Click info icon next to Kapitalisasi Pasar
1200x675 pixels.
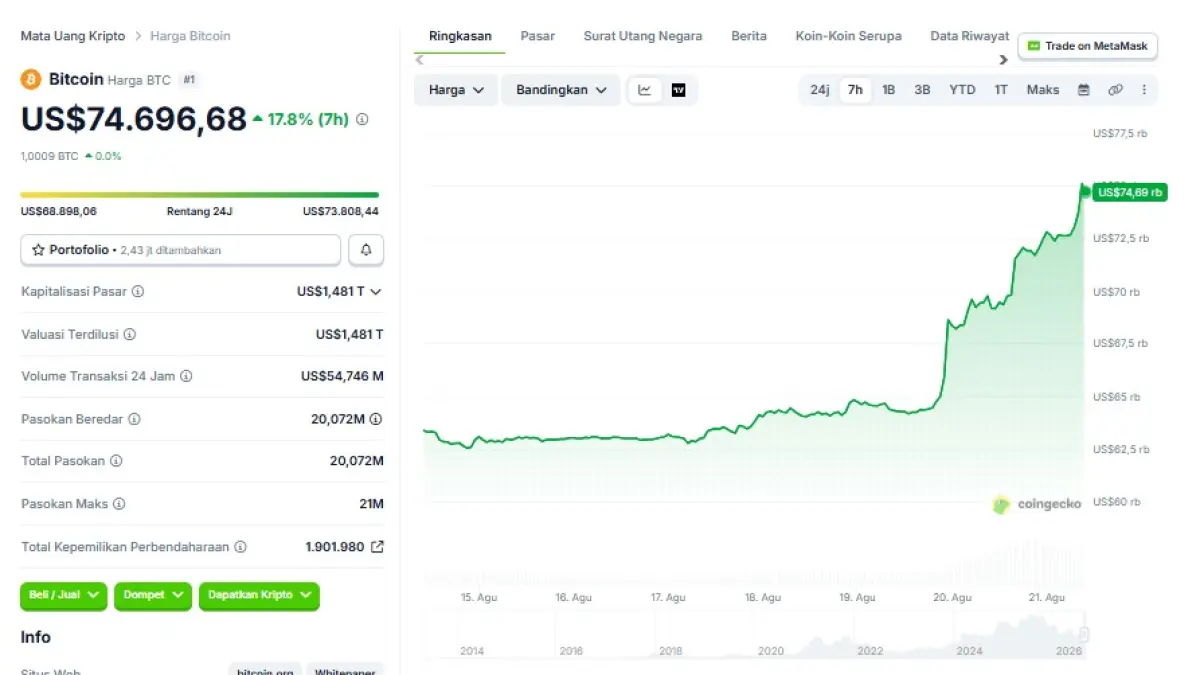point(138,292)
